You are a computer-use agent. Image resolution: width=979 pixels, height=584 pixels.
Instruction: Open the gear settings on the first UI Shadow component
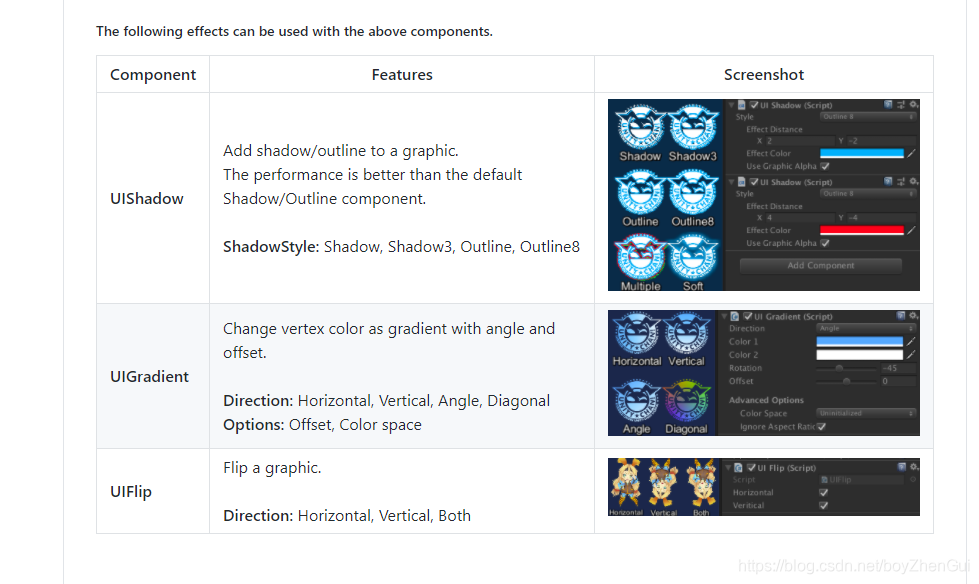[913, 106]
